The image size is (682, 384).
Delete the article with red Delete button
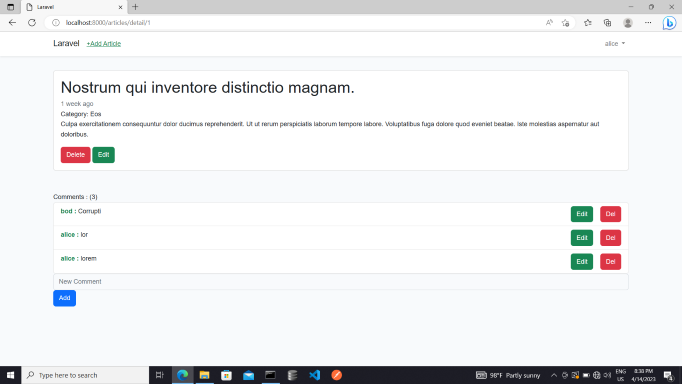tap(75, 155)
